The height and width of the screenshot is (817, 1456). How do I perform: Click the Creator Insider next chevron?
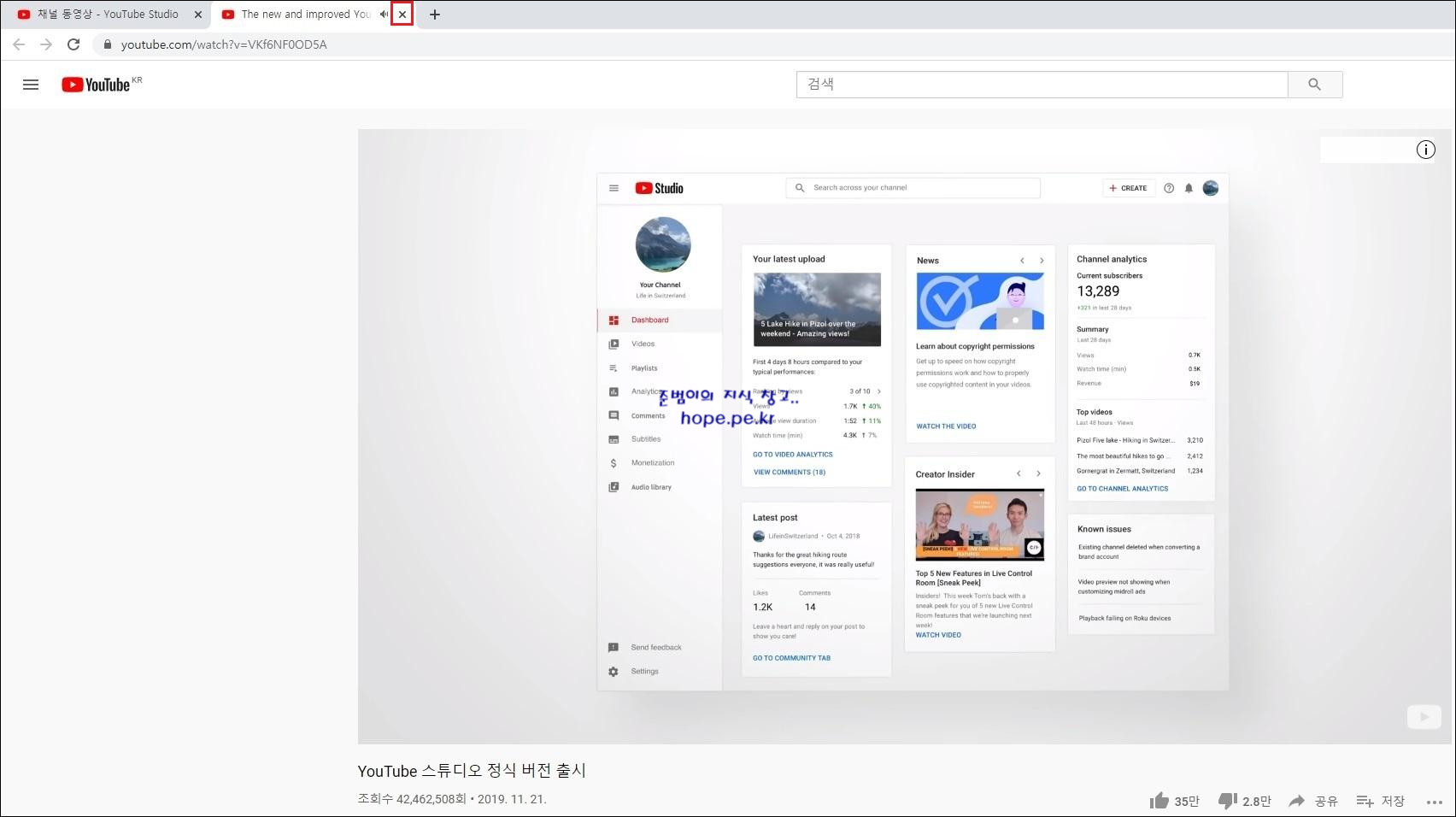[1039, 473]
